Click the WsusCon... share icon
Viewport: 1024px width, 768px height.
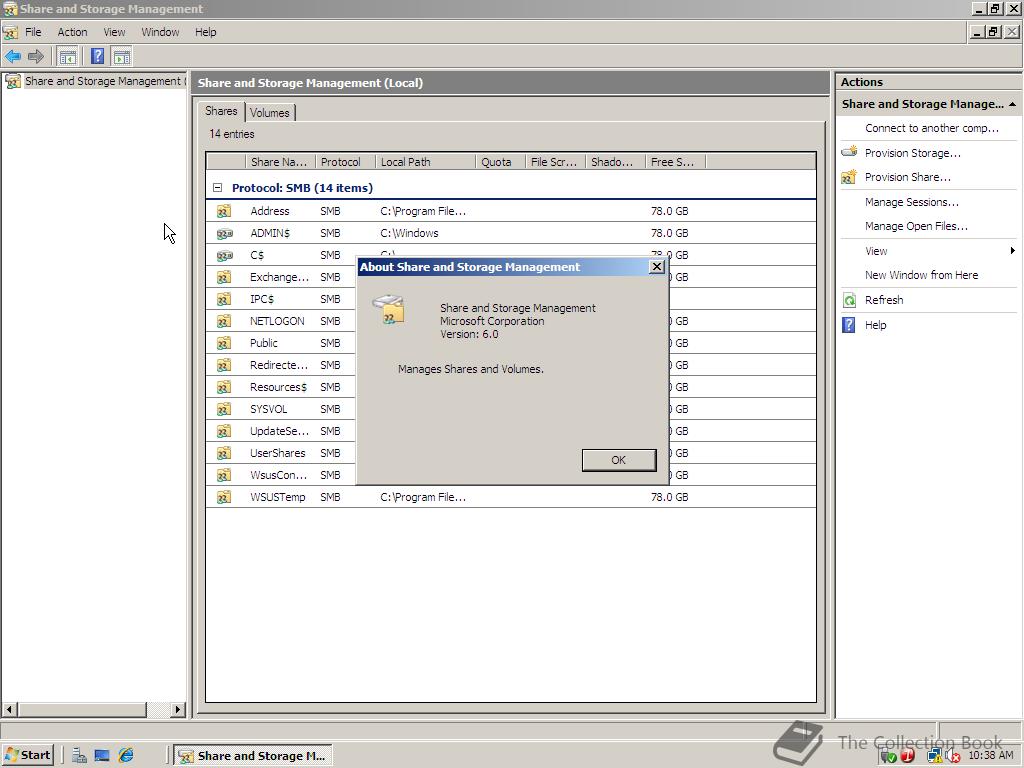click(224, 475)
